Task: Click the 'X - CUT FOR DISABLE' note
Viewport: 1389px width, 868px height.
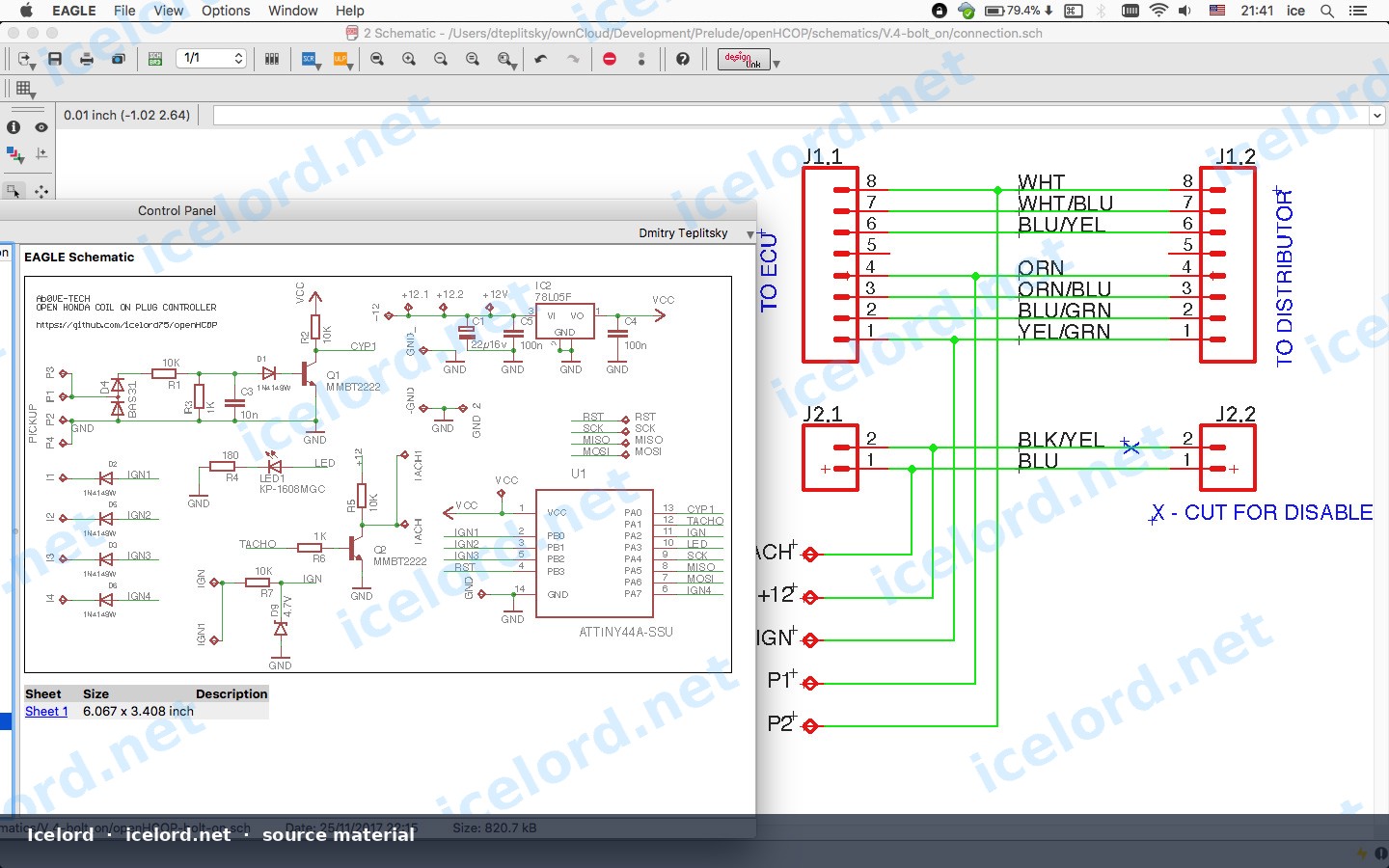Action: 1263,512
